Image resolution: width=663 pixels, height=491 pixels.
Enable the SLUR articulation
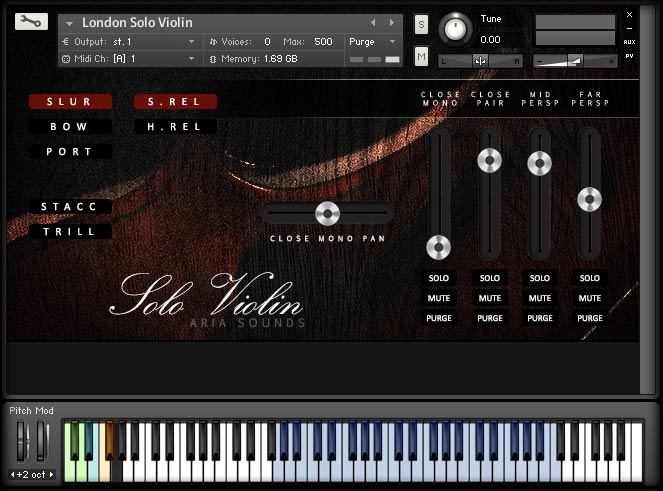[71, 101]
